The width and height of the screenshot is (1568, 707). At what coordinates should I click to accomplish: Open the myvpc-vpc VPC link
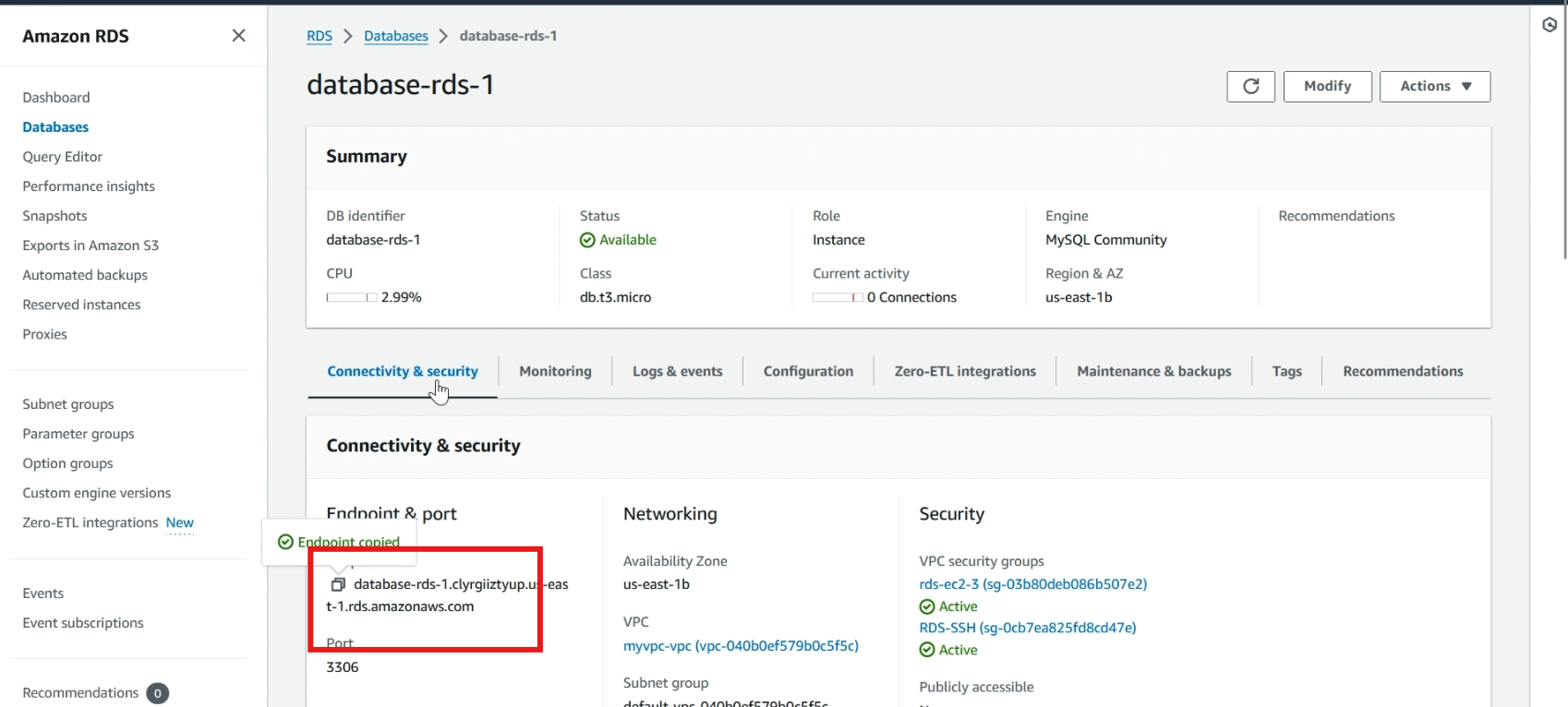741,645
